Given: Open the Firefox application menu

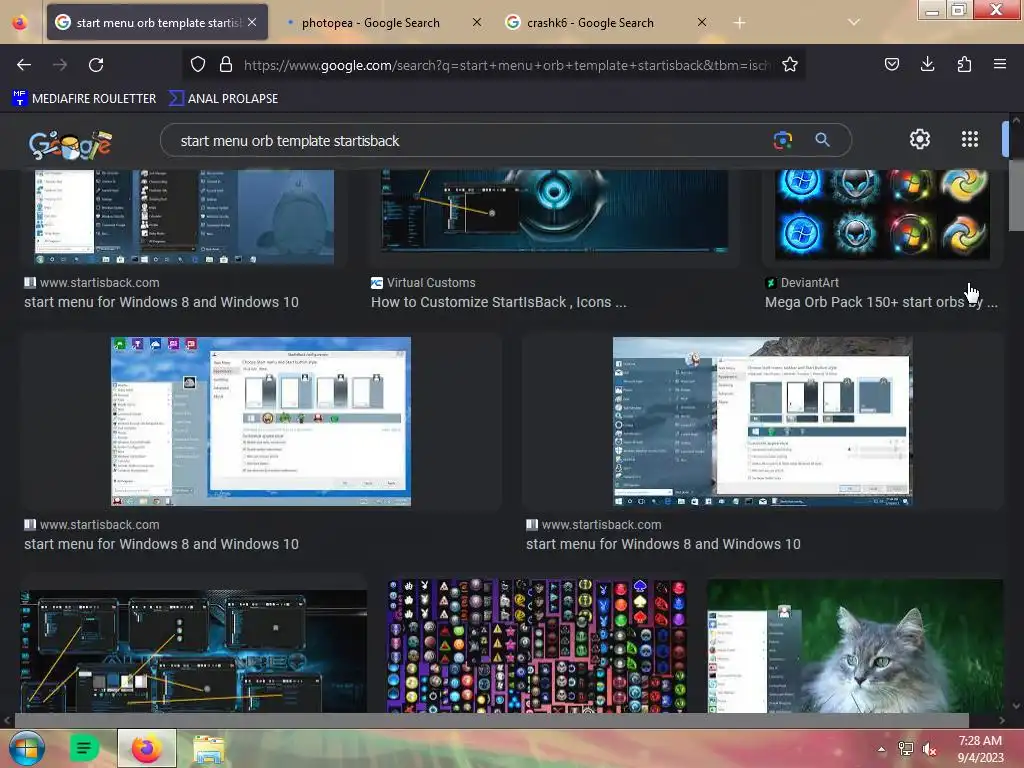Looking at the screenshot, I should pyautogui.click(x=1000, y=64).
